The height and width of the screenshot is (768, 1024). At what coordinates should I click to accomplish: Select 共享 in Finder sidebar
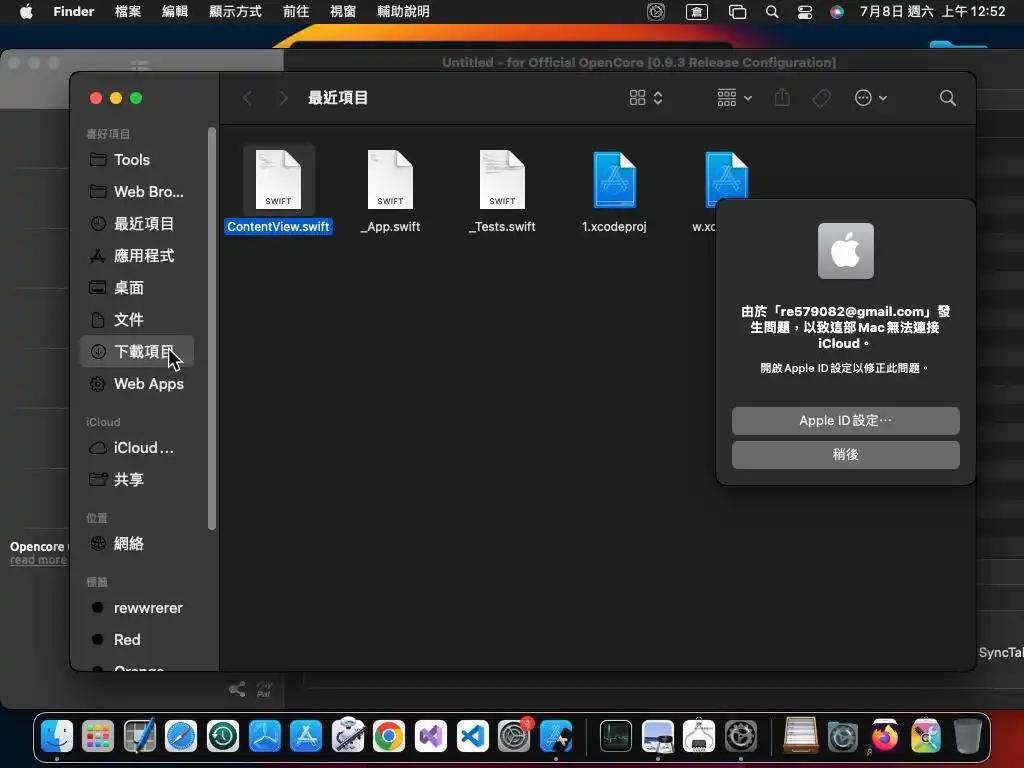(x=136, y=479)
